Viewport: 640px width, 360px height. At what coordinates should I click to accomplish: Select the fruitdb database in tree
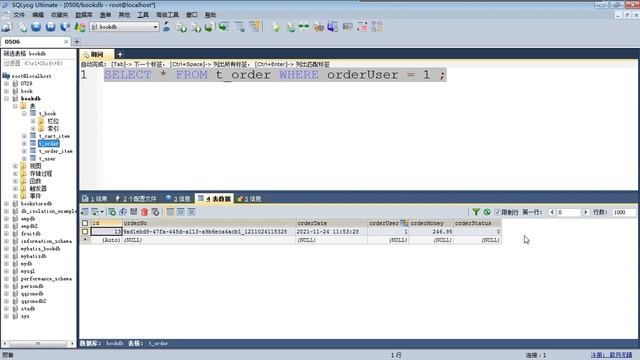coord(31,233)
